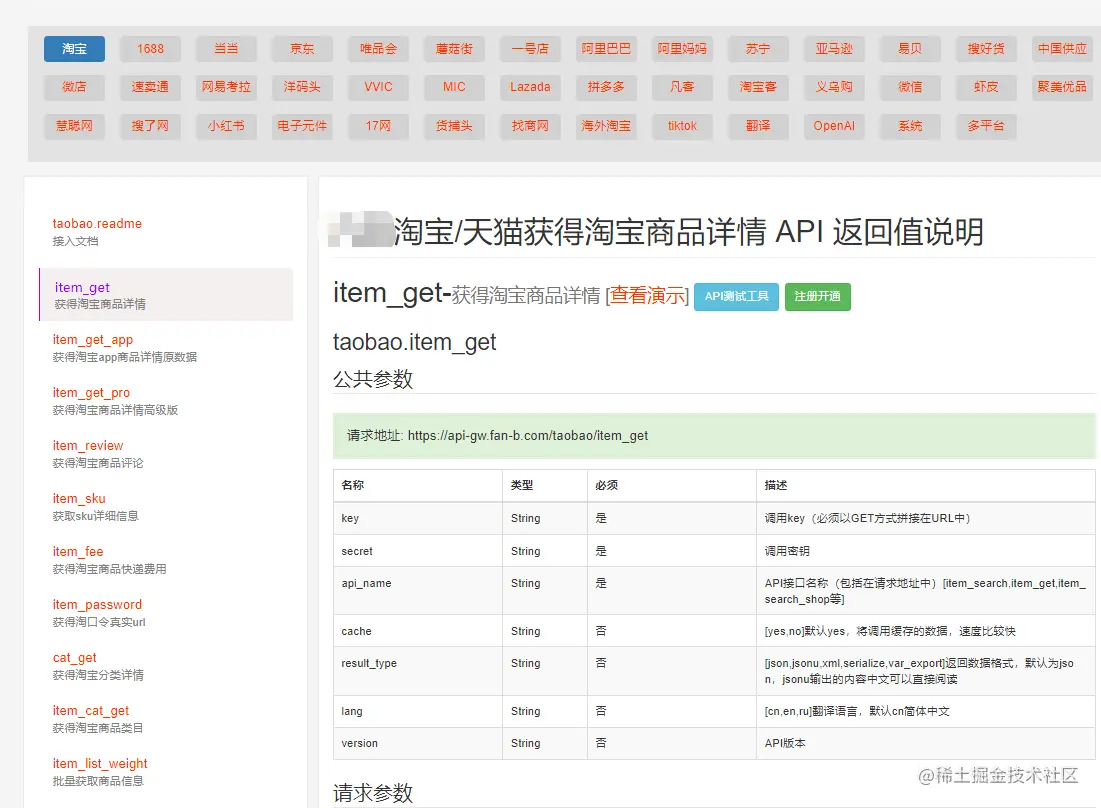Open the 电子元件 tab
Image resolution: width=1101 pixels, height=808 pixels.
302,126
